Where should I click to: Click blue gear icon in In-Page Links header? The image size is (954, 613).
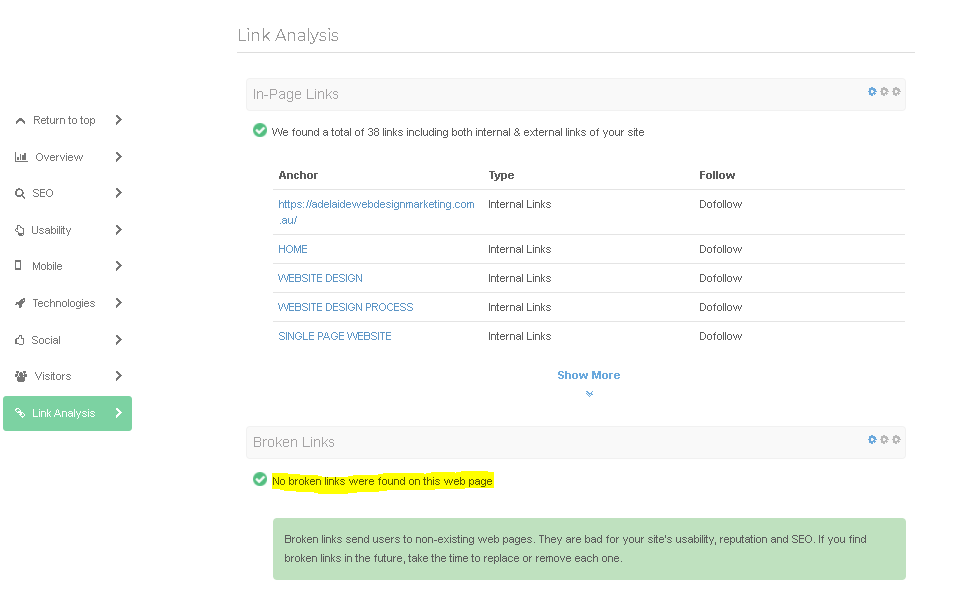pos(872,91)
